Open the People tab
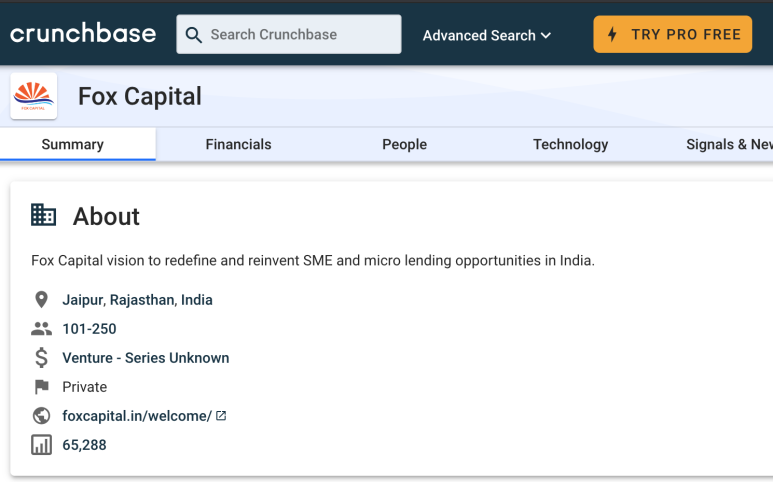773x482 pixels. (x=404, y=144)
